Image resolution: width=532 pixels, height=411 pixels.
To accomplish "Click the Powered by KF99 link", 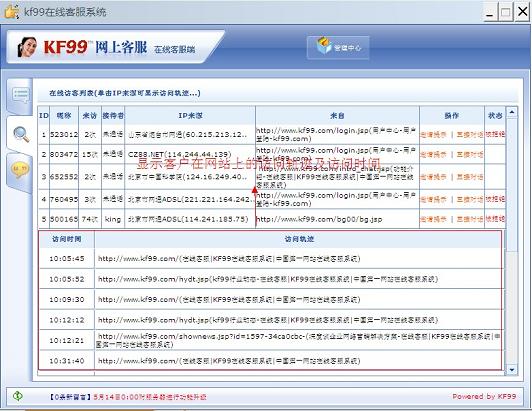I will coord(484,396).
